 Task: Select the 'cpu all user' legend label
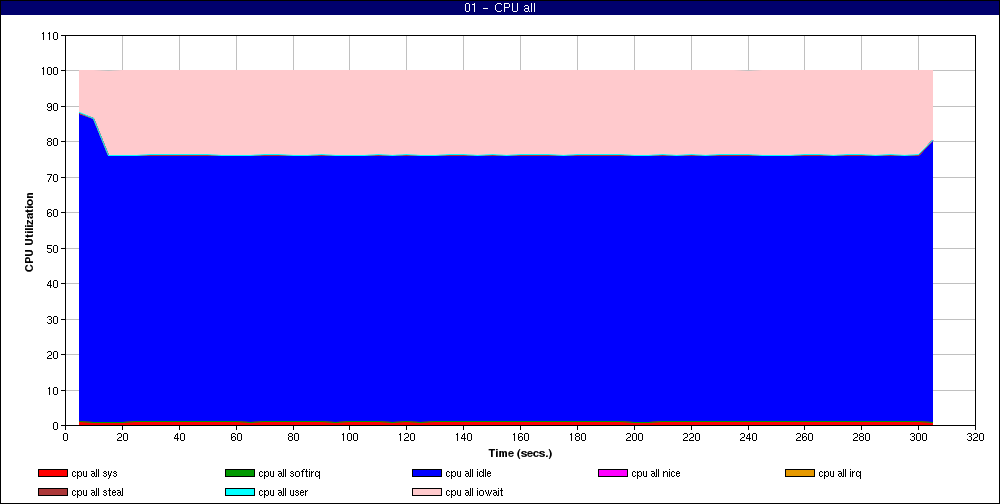coord(283,492)
